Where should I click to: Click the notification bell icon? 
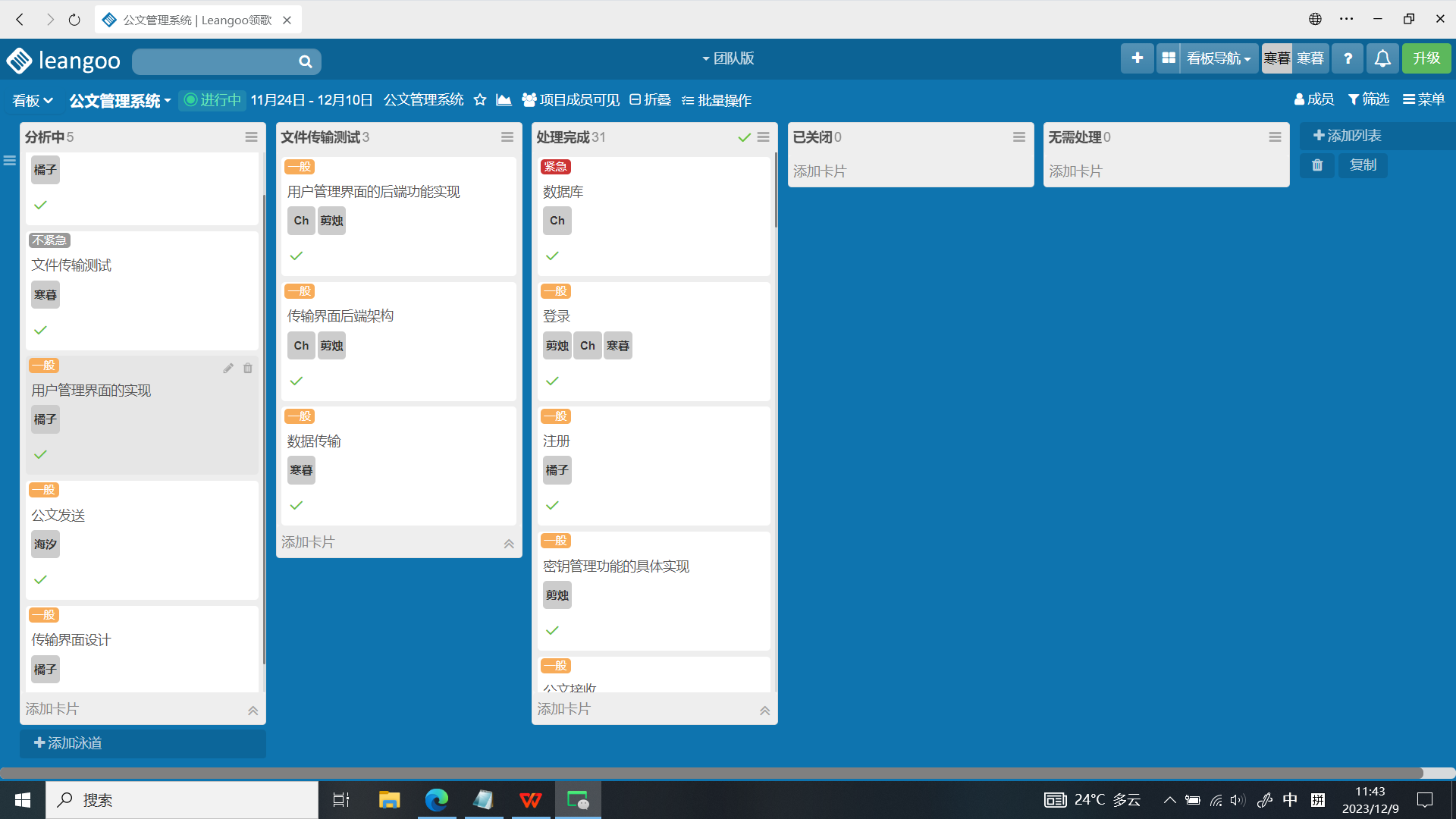tap(1382, 58)
